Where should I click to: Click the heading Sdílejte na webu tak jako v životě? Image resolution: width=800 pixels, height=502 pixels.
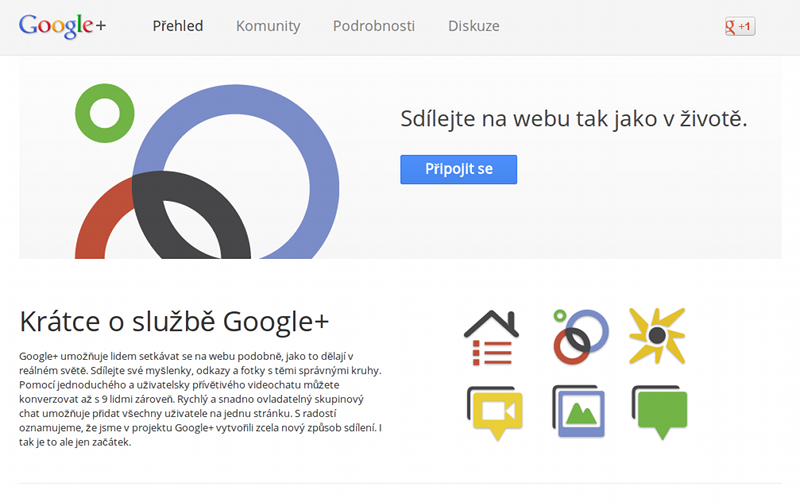(x=573, y=119)
